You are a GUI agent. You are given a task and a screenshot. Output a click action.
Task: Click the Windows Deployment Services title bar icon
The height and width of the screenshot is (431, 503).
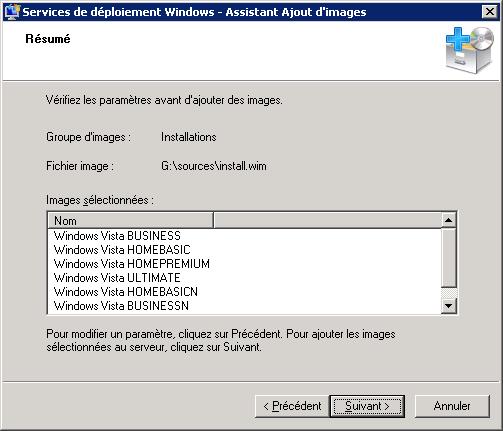pyautogui.click(x=12, y=12)
